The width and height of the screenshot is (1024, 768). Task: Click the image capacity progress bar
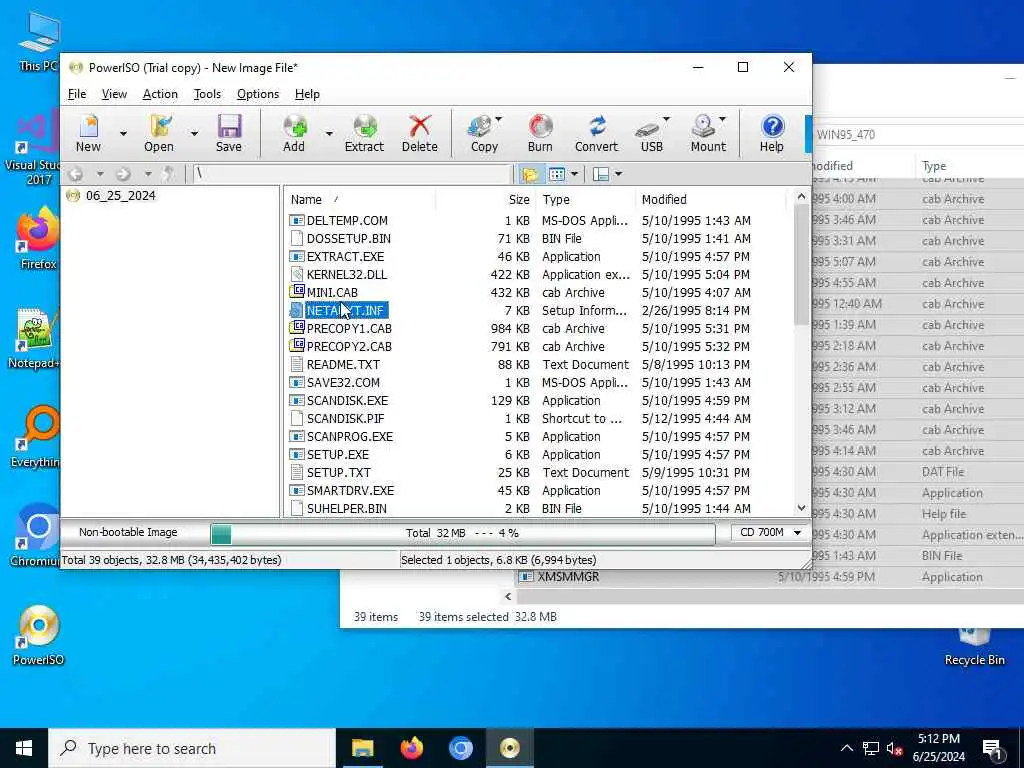(462, 534)
